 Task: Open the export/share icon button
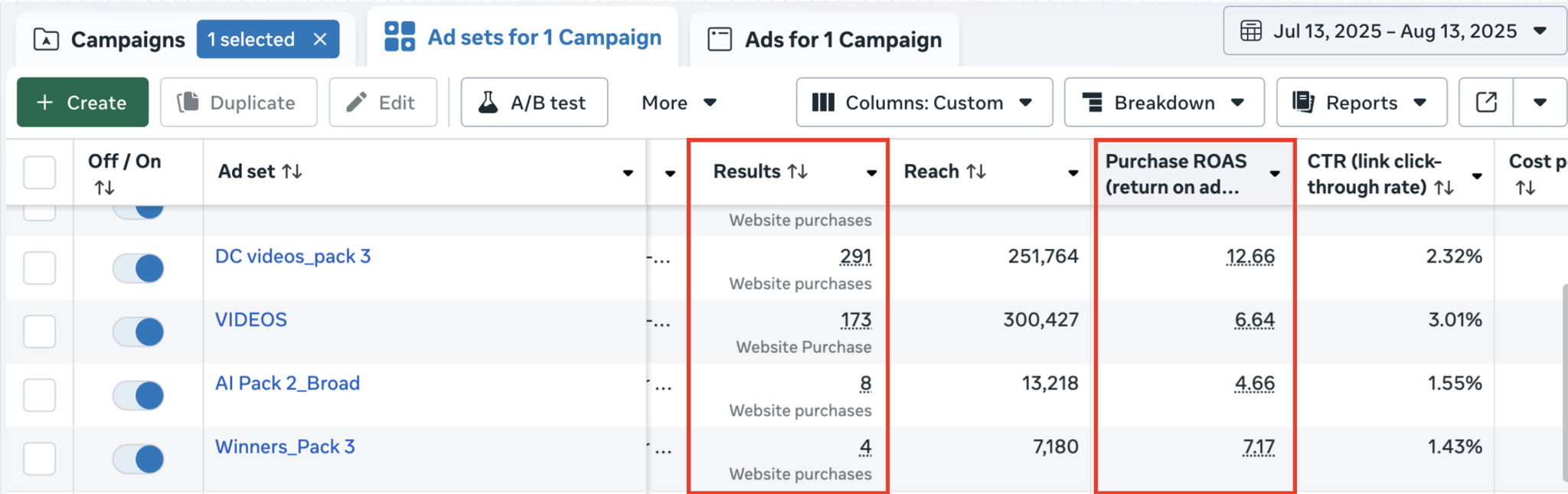(x=1485, y=102)
